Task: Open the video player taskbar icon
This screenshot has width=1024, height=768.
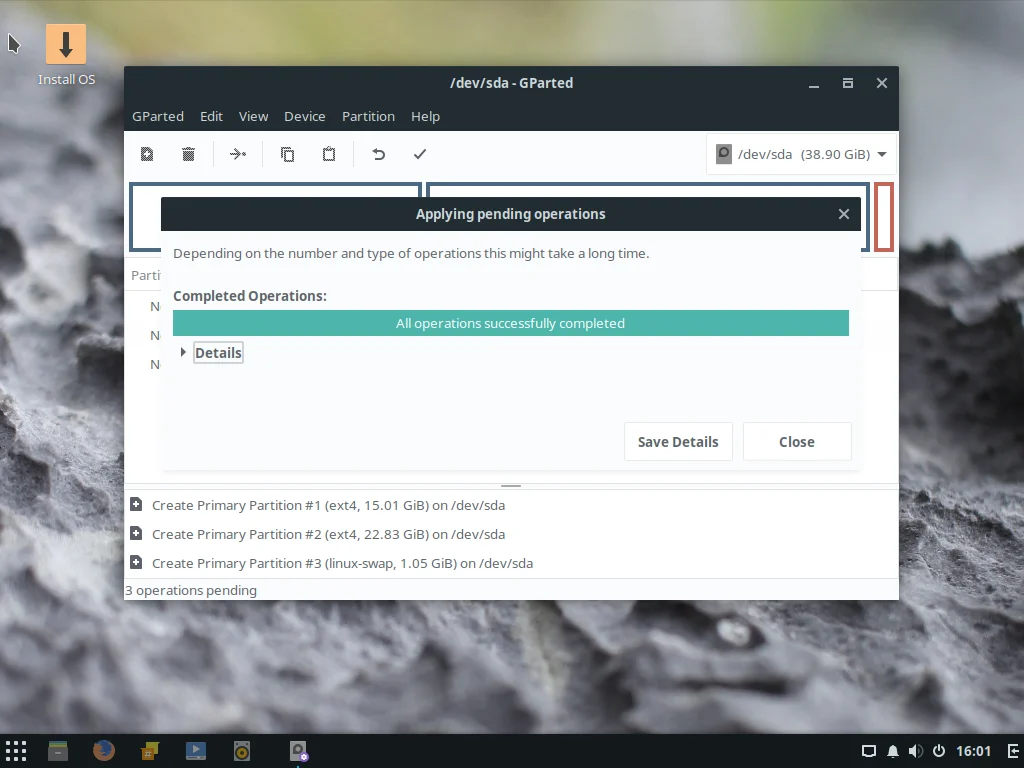Action: [196, 751]
